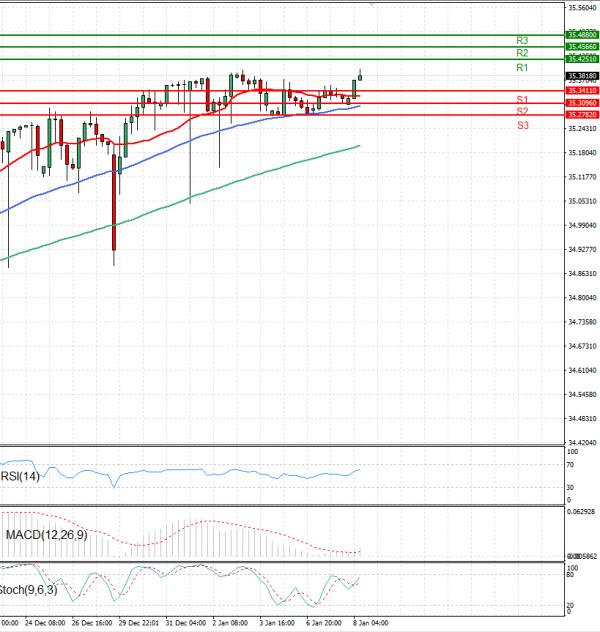Viewport: 600px width, 632px height.
Task: Click the 26 Dec 16:00 time label
Action: (92, 623)
